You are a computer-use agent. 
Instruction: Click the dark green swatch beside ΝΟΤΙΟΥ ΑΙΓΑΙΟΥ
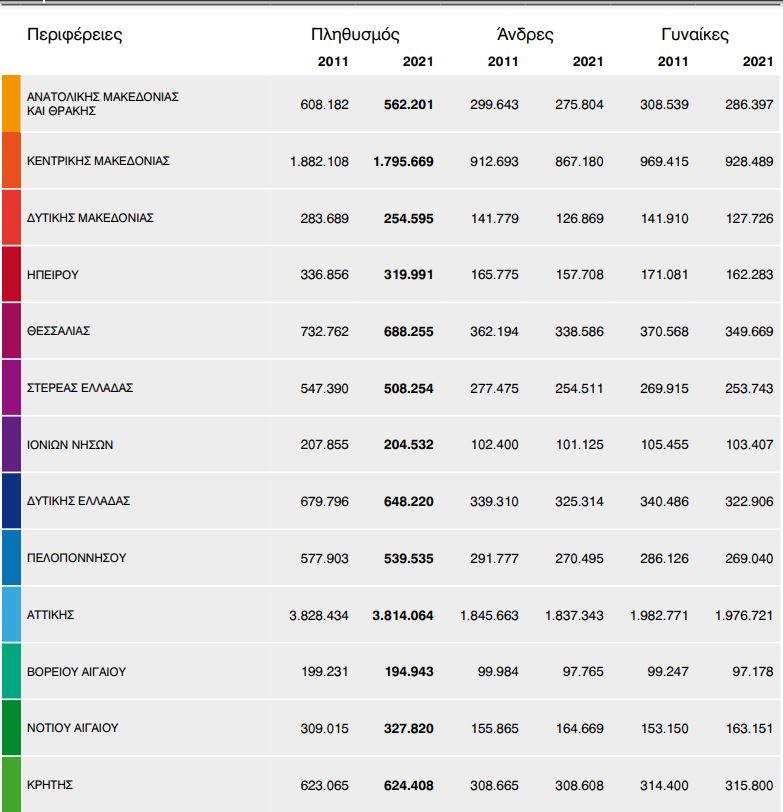11,728
